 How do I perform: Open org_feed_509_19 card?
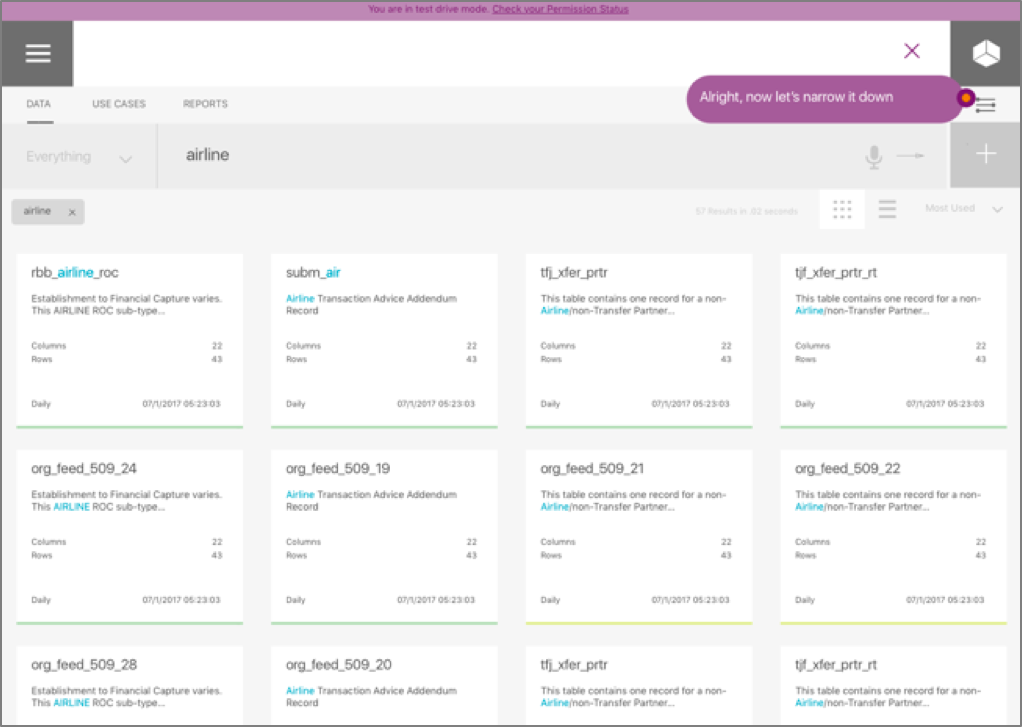384,537
